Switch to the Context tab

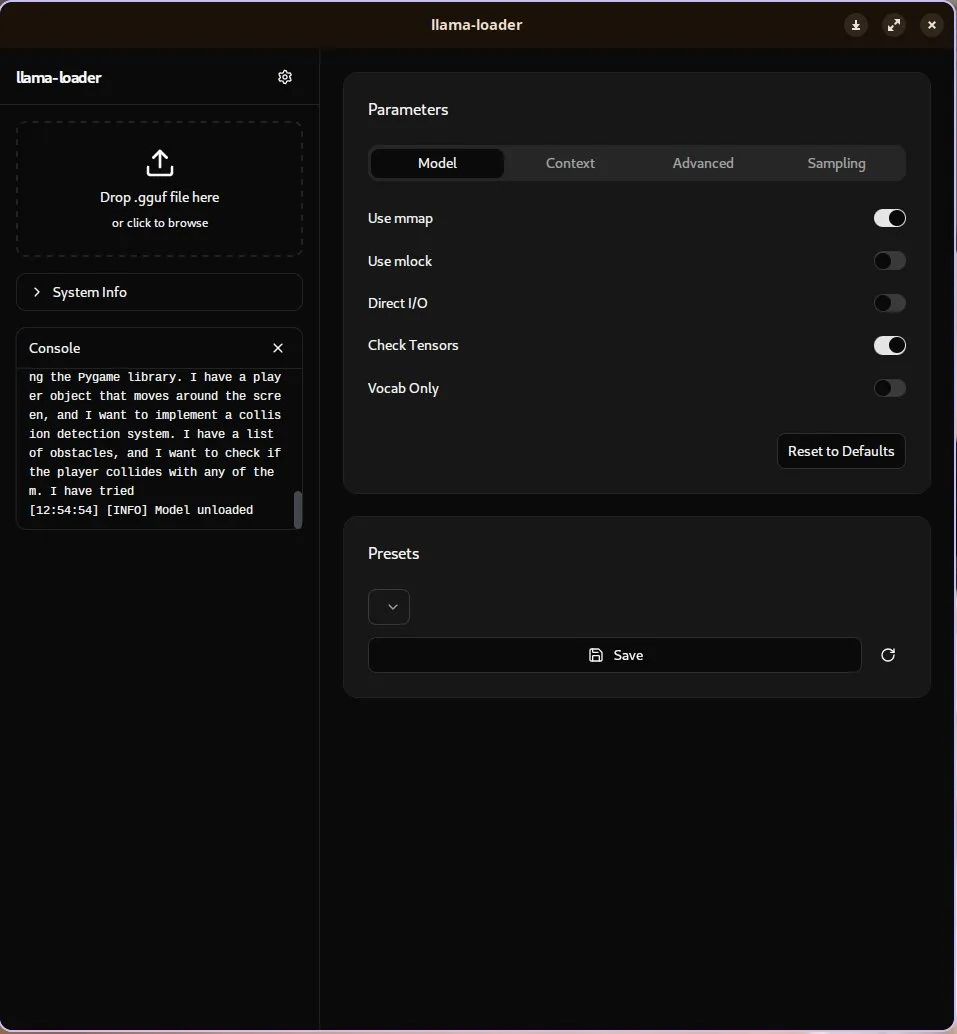(571, 163)
